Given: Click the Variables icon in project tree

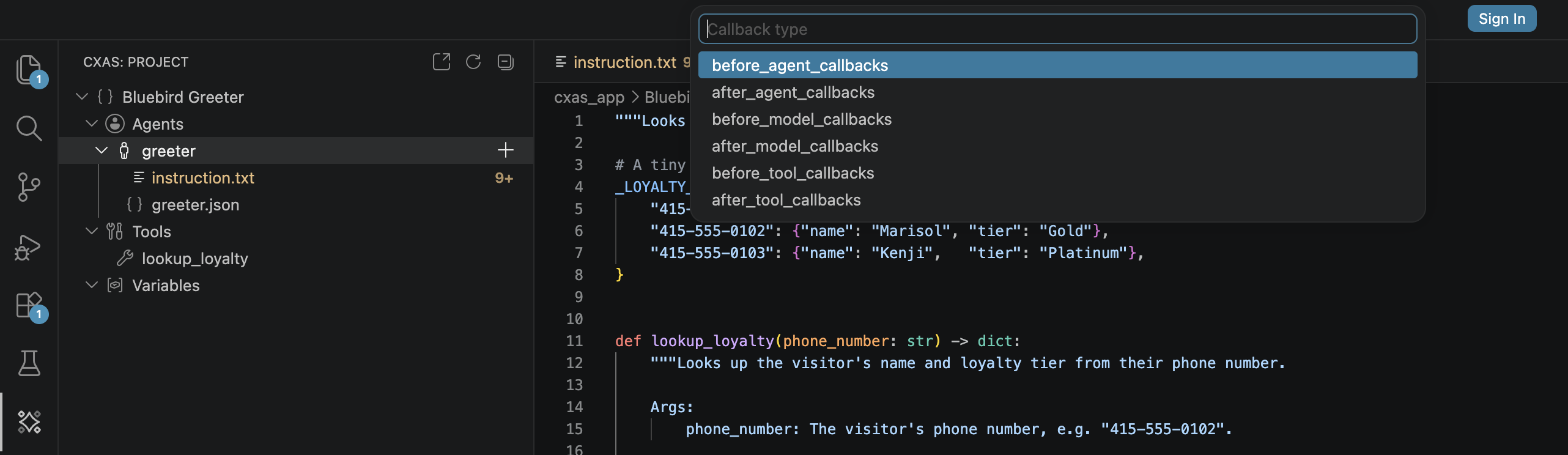Looking at the screenshot, I should point(115,285).
